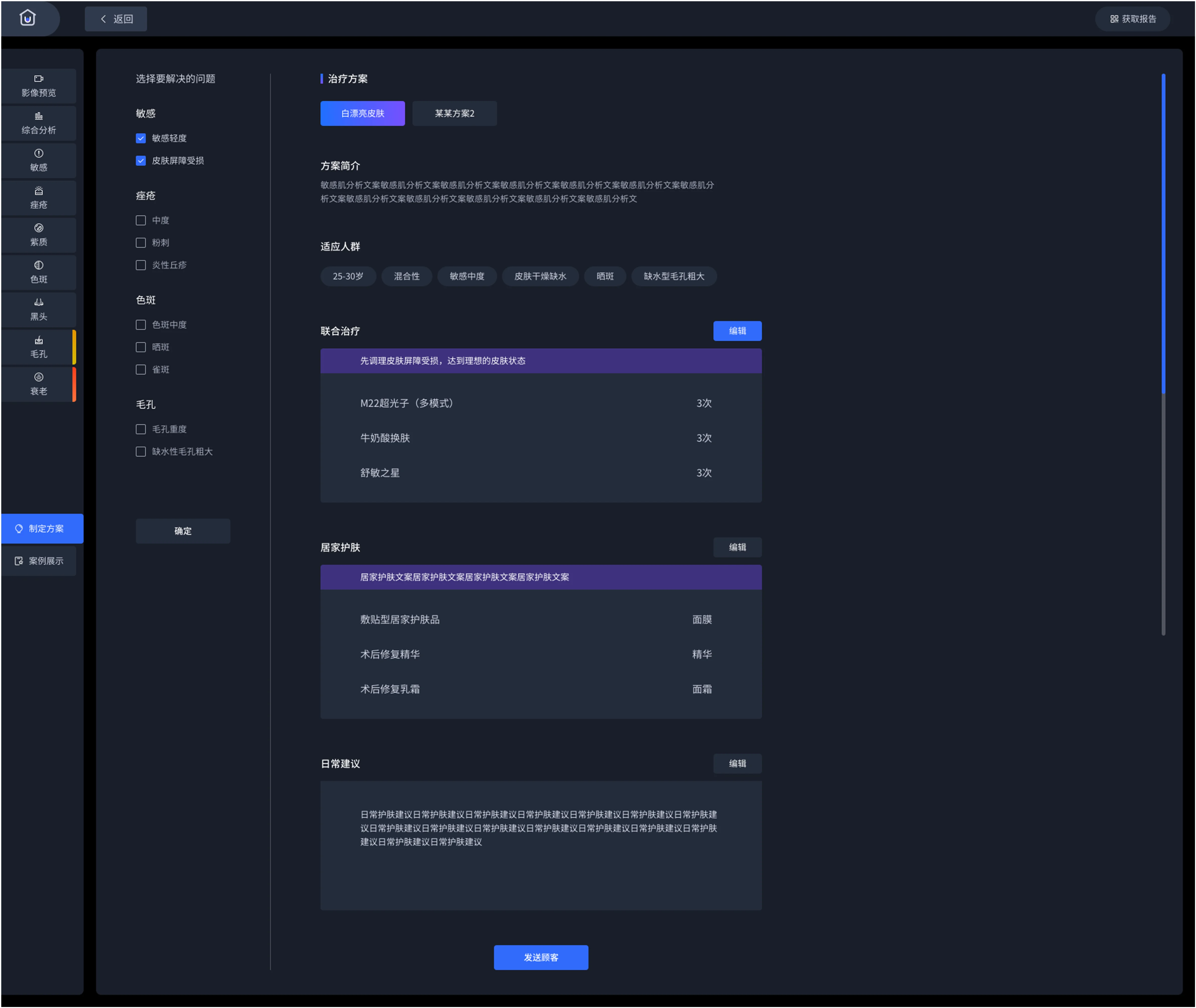Open the 色斑 sidebar icon
The width and height of the screenshot is (1196, 1008).
click(x=38, y=272)
